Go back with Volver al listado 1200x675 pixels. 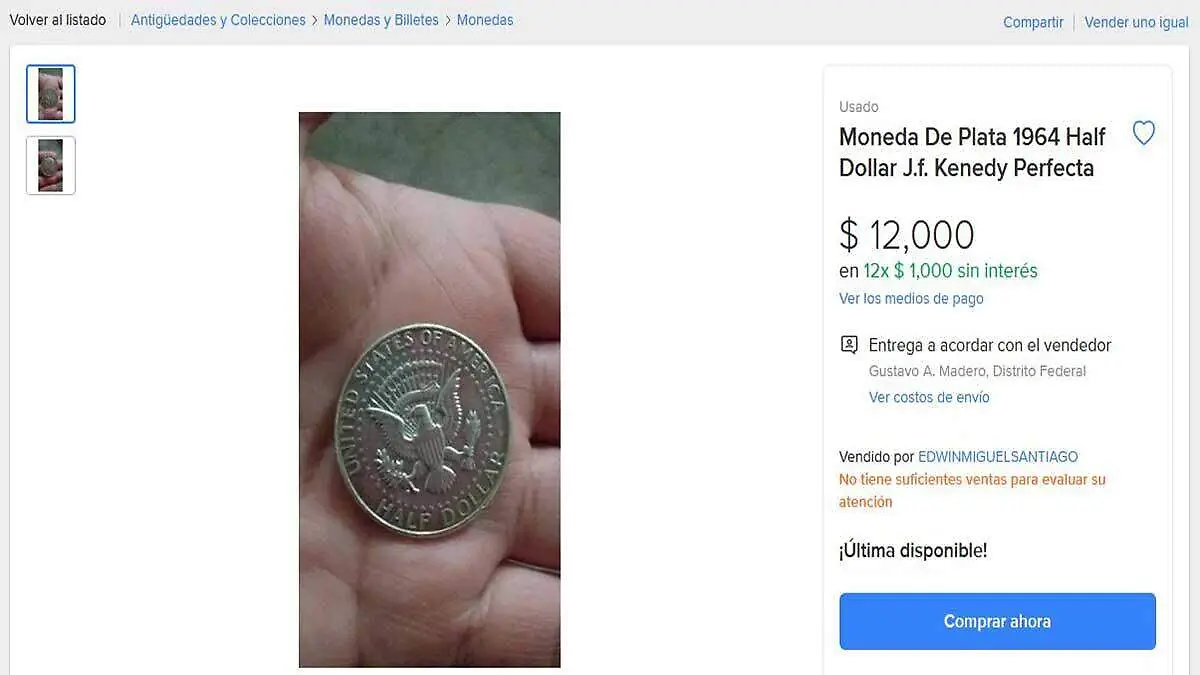[x=58, y=20]
